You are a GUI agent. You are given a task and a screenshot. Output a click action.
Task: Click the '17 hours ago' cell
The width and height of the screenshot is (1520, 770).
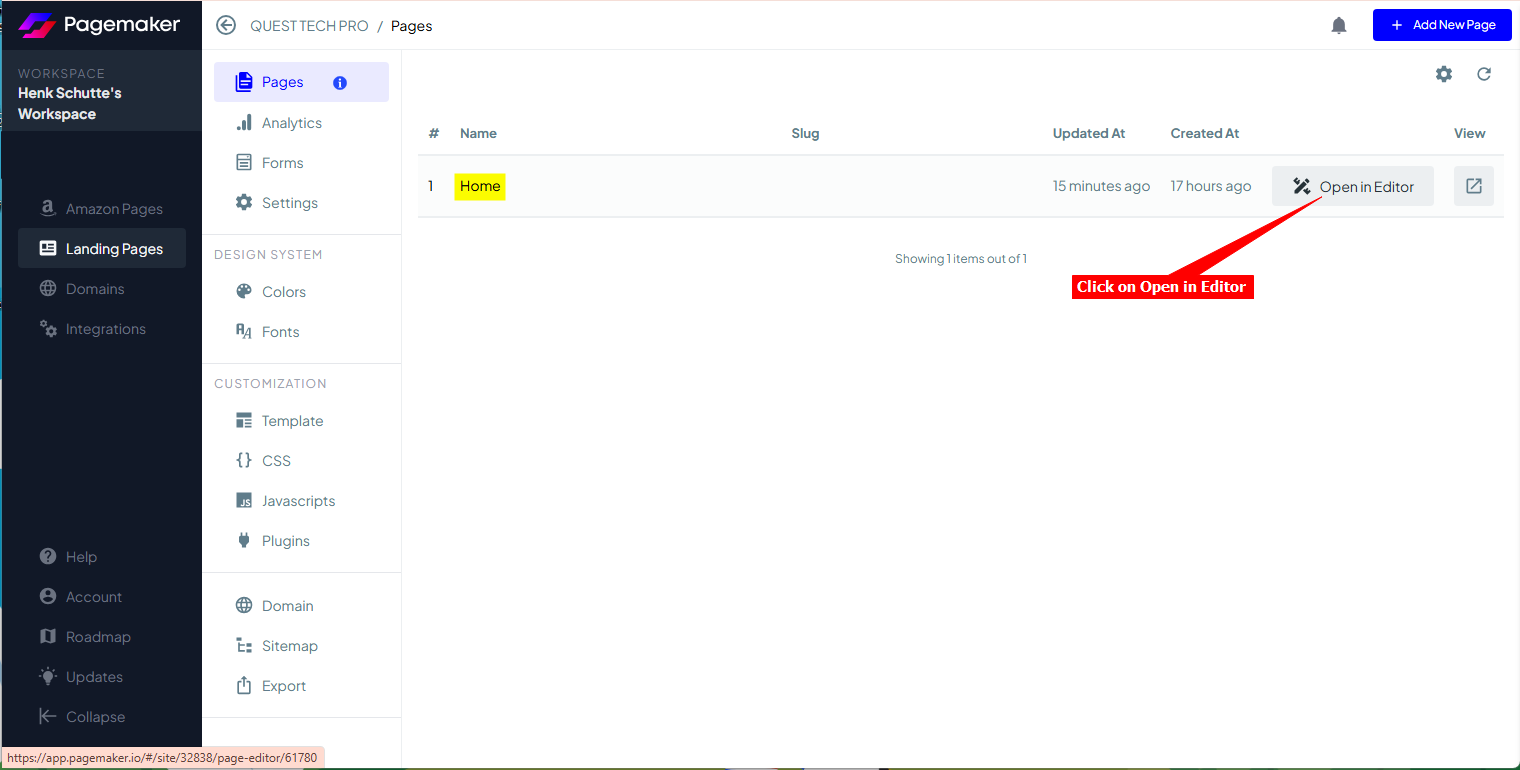click(1211, 186)
